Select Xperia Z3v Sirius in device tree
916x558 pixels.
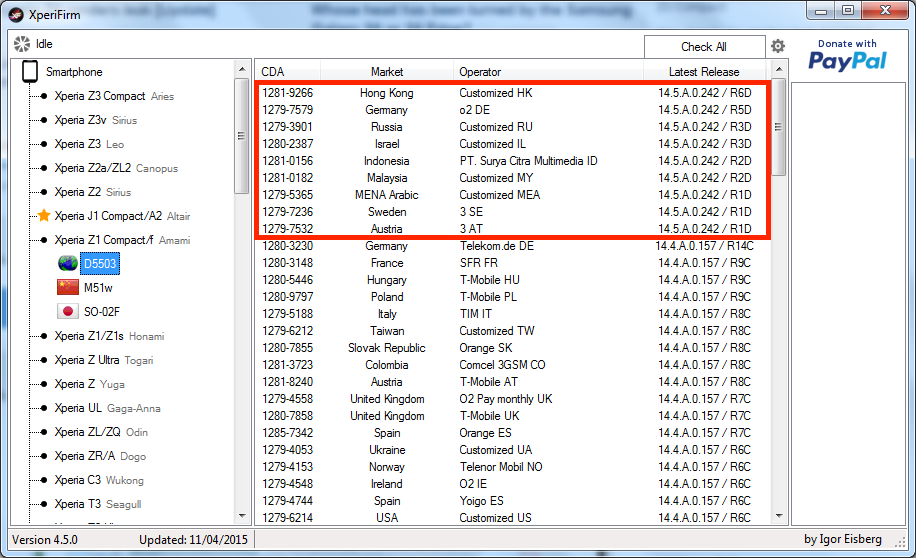point(96,120)
